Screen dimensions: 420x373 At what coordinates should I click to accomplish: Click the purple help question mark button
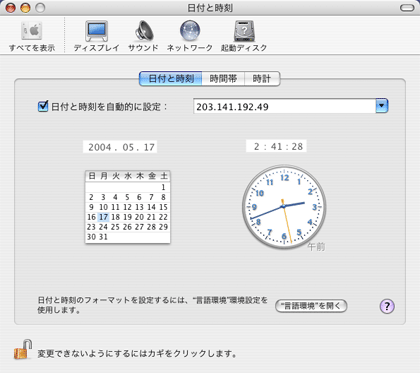click(x=387, y=306)
